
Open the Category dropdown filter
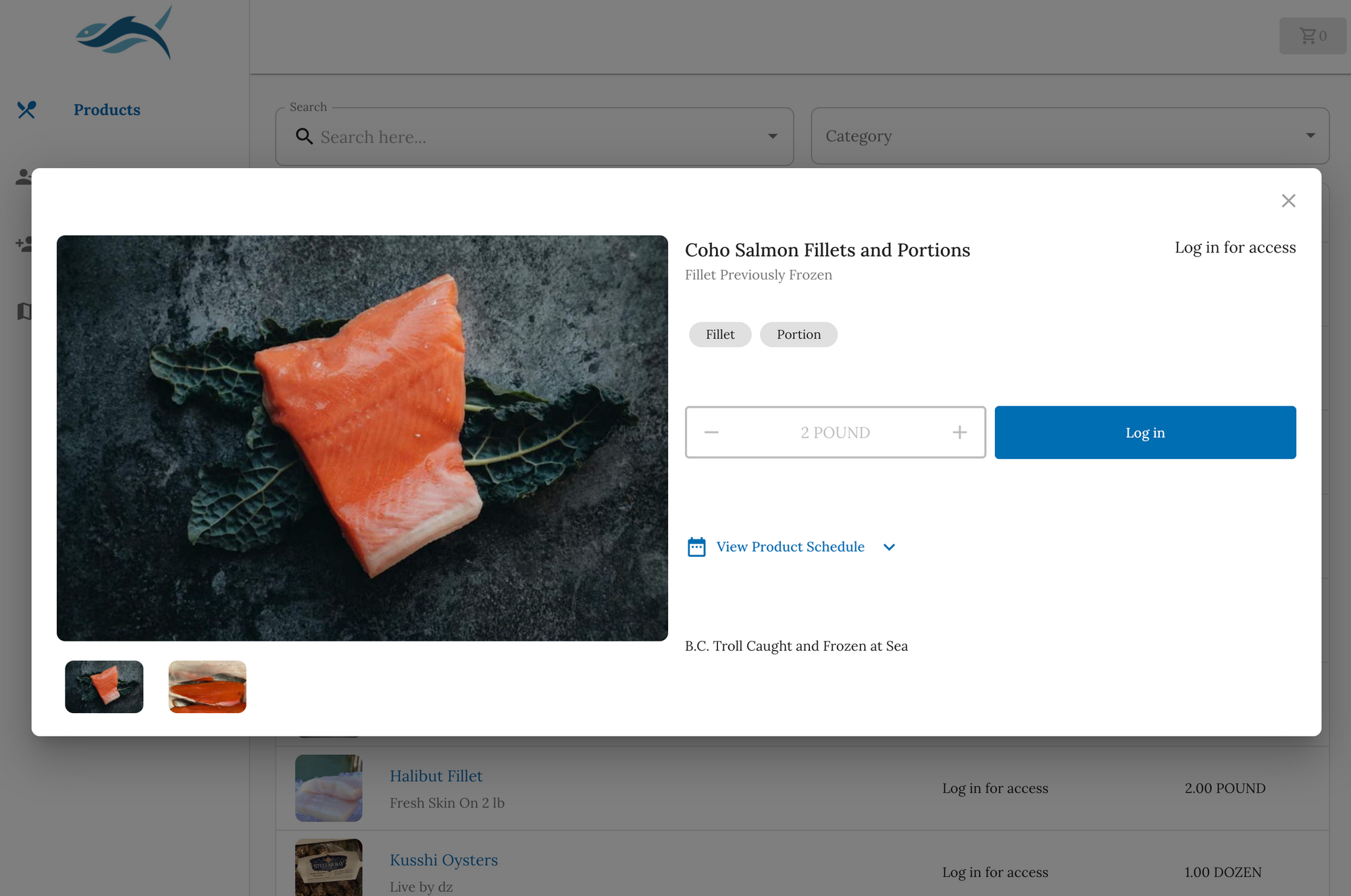click(x=1069, y=135)
